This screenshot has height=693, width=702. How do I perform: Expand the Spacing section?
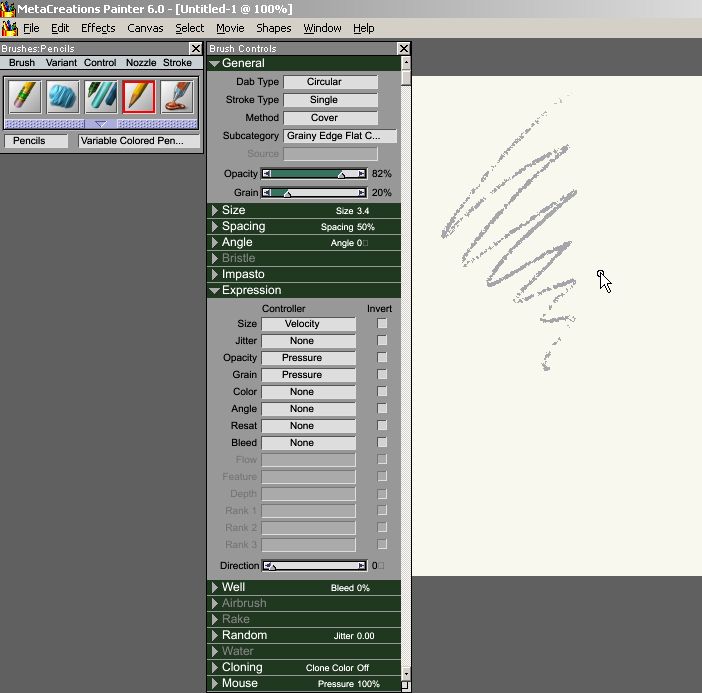click(214, 227)
